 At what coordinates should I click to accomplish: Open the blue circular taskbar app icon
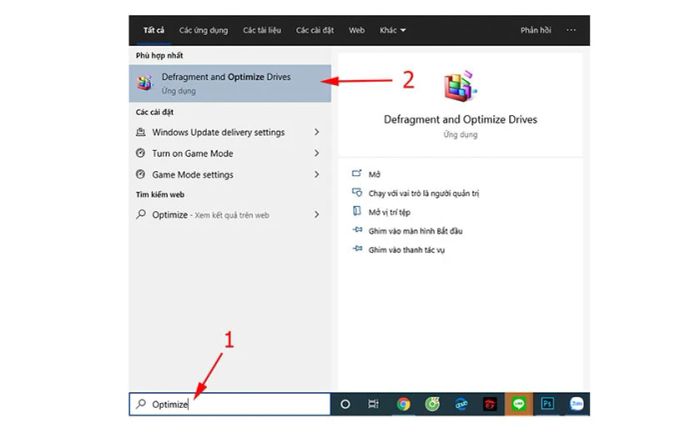[x=461, y=404]
